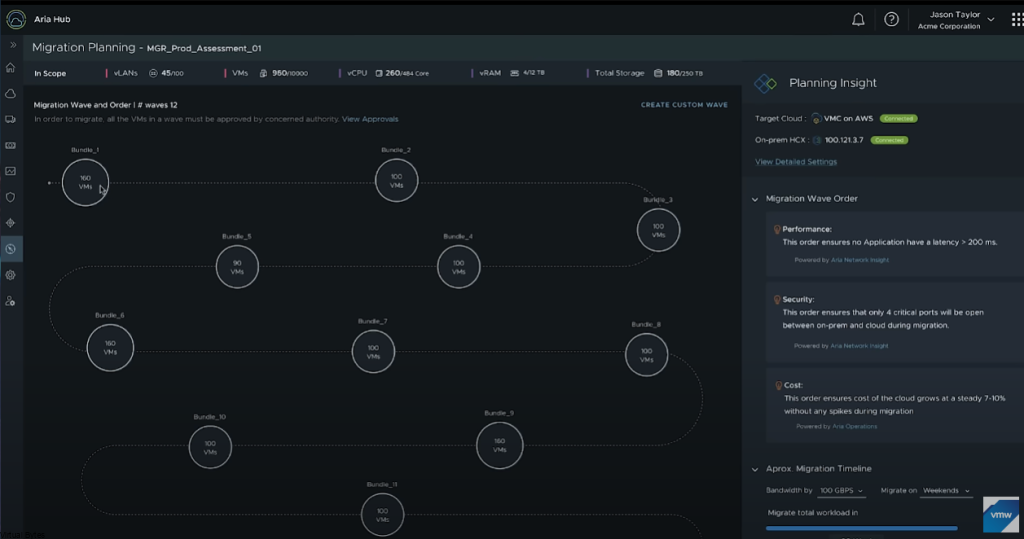Image resolution: width=1024 pixels, height=539 pixels.
Task: Open the help question mark icon
Action: tap(891, 20)
